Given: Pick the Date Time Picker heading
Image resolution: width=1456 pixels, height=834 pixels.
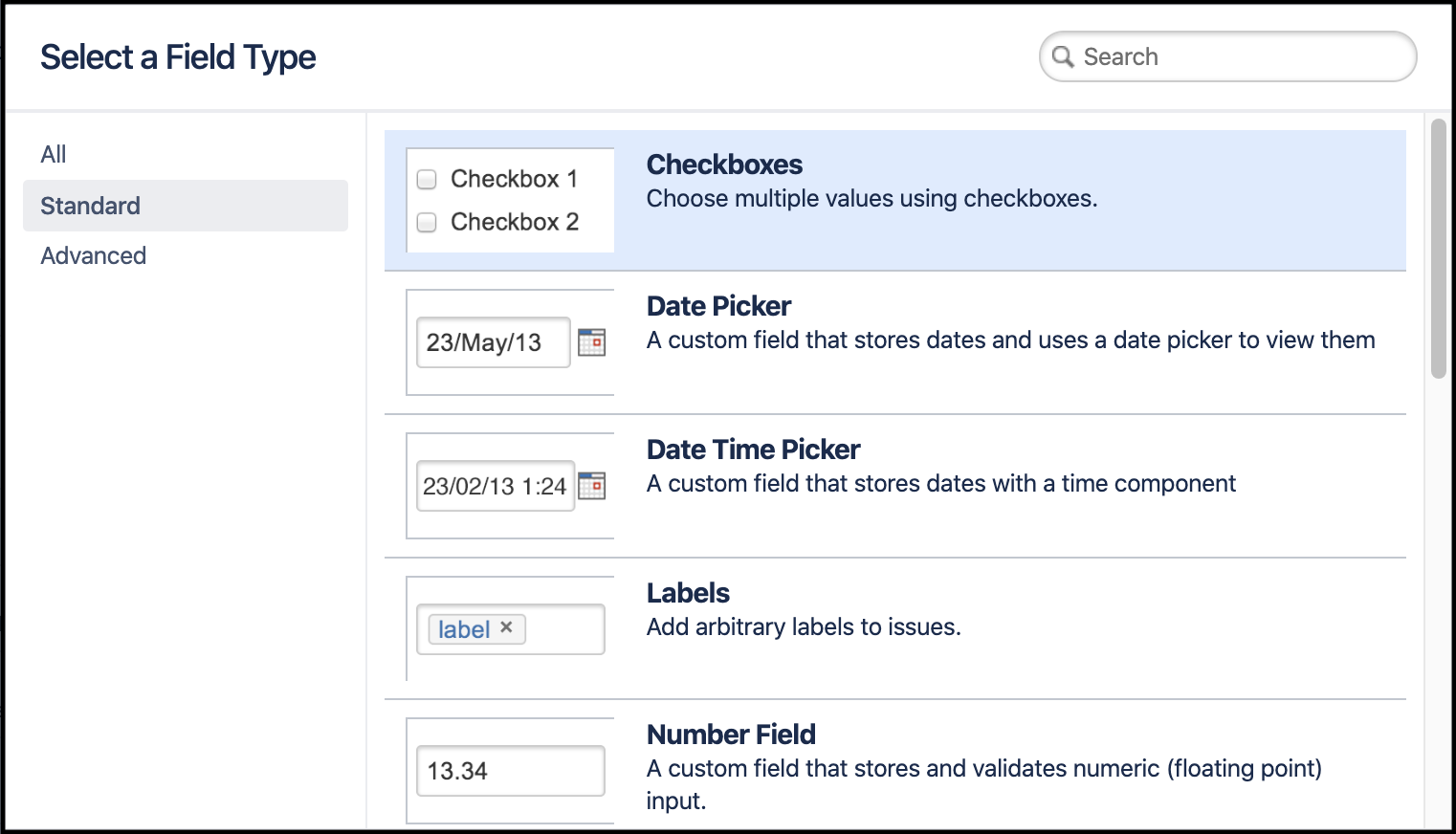Looking at the screenshot, I should pyautogui.click(x=753, y=450).
